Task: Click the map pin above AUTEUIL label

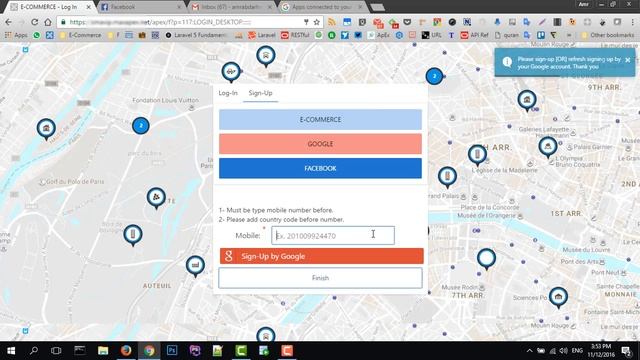Action: (195, 266)
